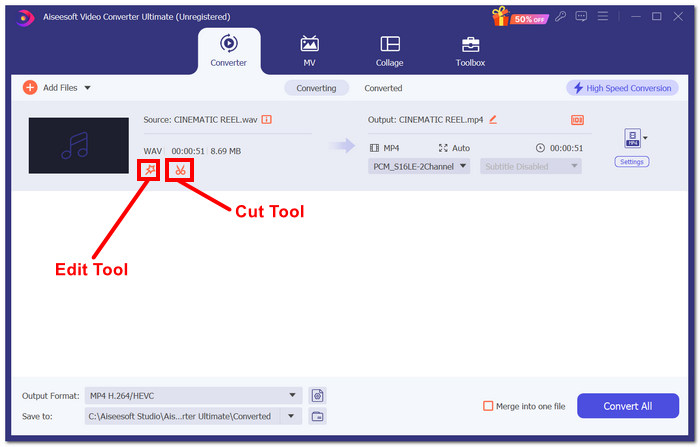This screenshot has width=700, height=447.
Task: Switch to the Converted tab
Action: tap(383, 88)
